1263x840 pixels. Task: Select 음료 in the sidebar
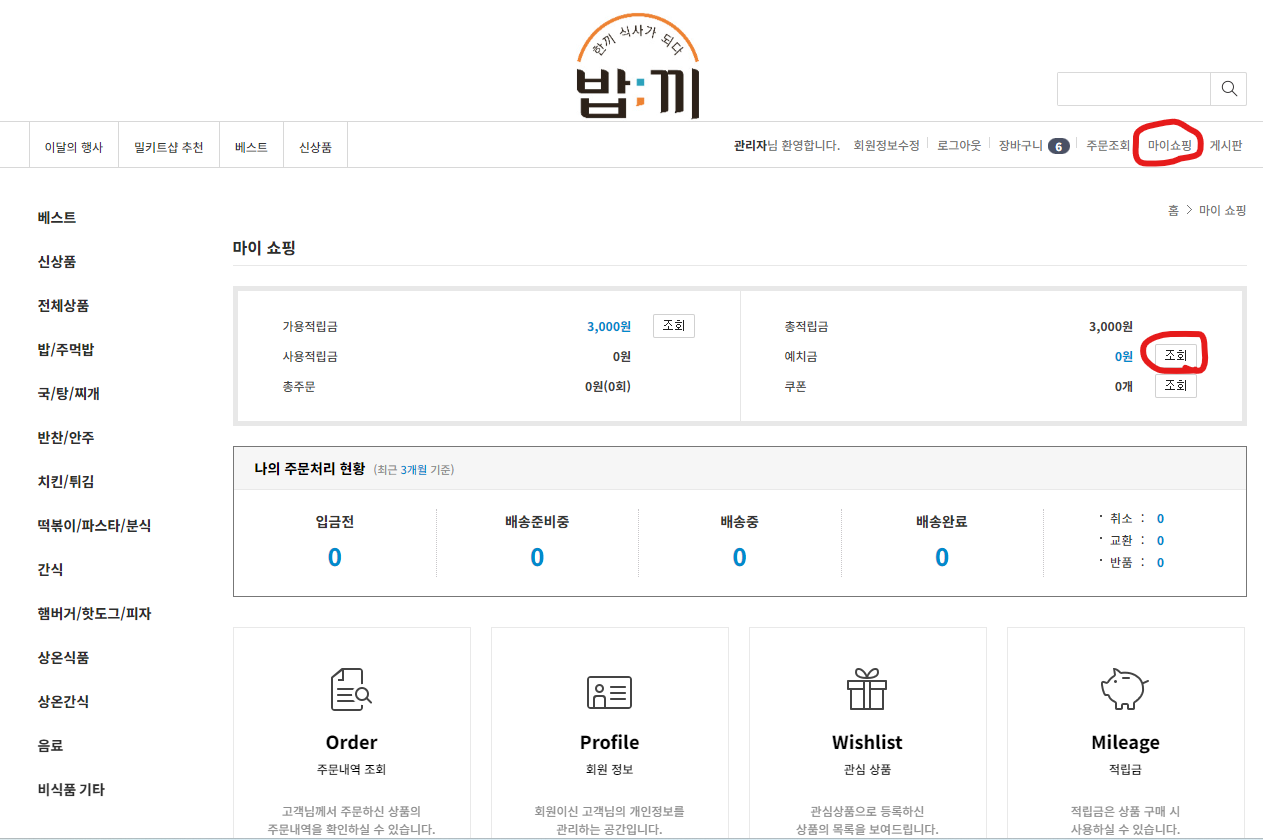pos(48,745)
